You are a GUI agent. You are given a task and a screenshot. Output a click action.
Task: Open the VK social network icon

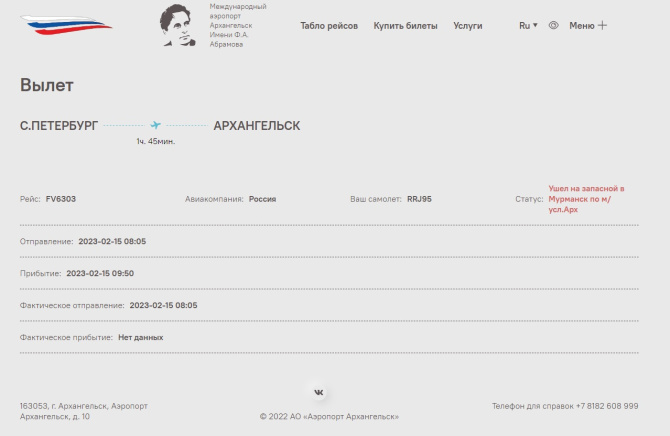point(319,393)
